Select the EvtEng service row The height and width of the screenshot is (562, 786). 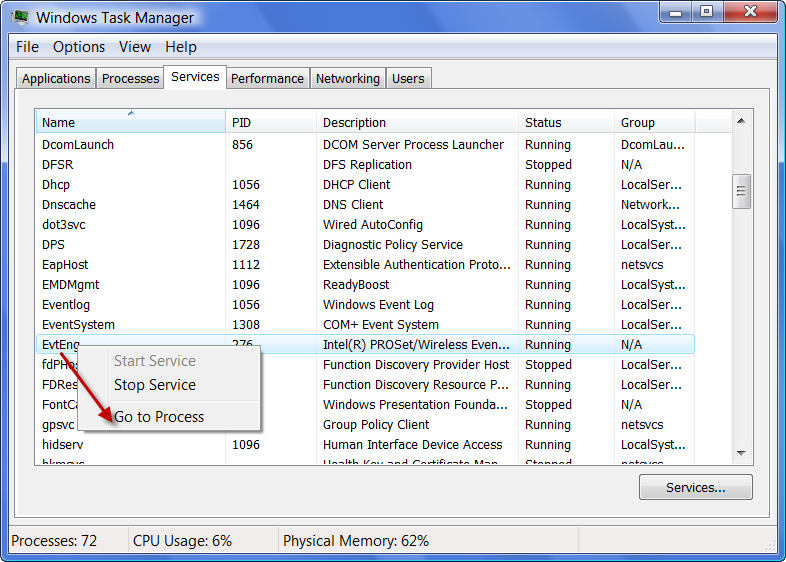coord(365,344)
